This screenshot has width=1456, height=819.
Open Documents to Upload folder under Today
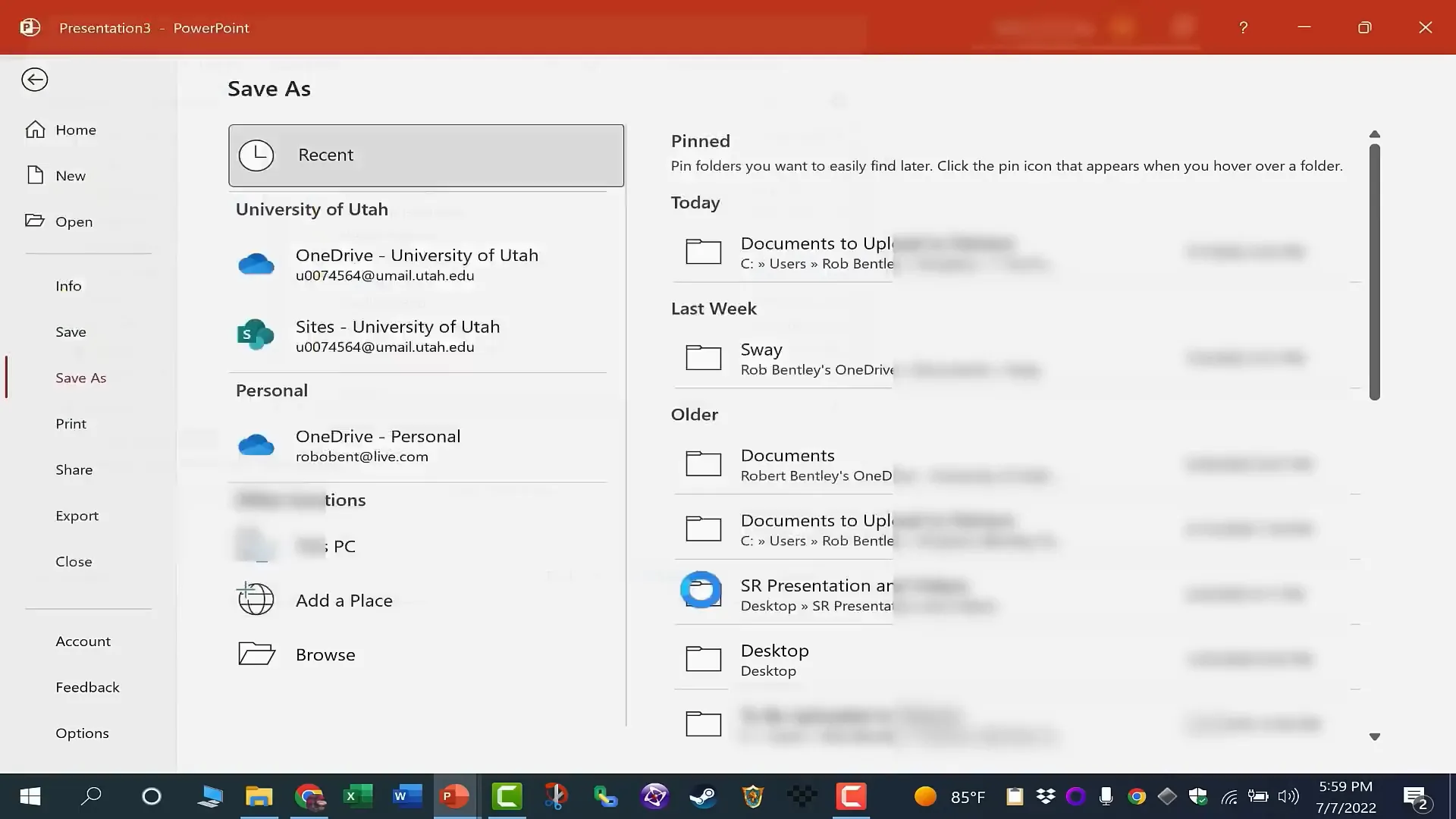[1016, 252]
